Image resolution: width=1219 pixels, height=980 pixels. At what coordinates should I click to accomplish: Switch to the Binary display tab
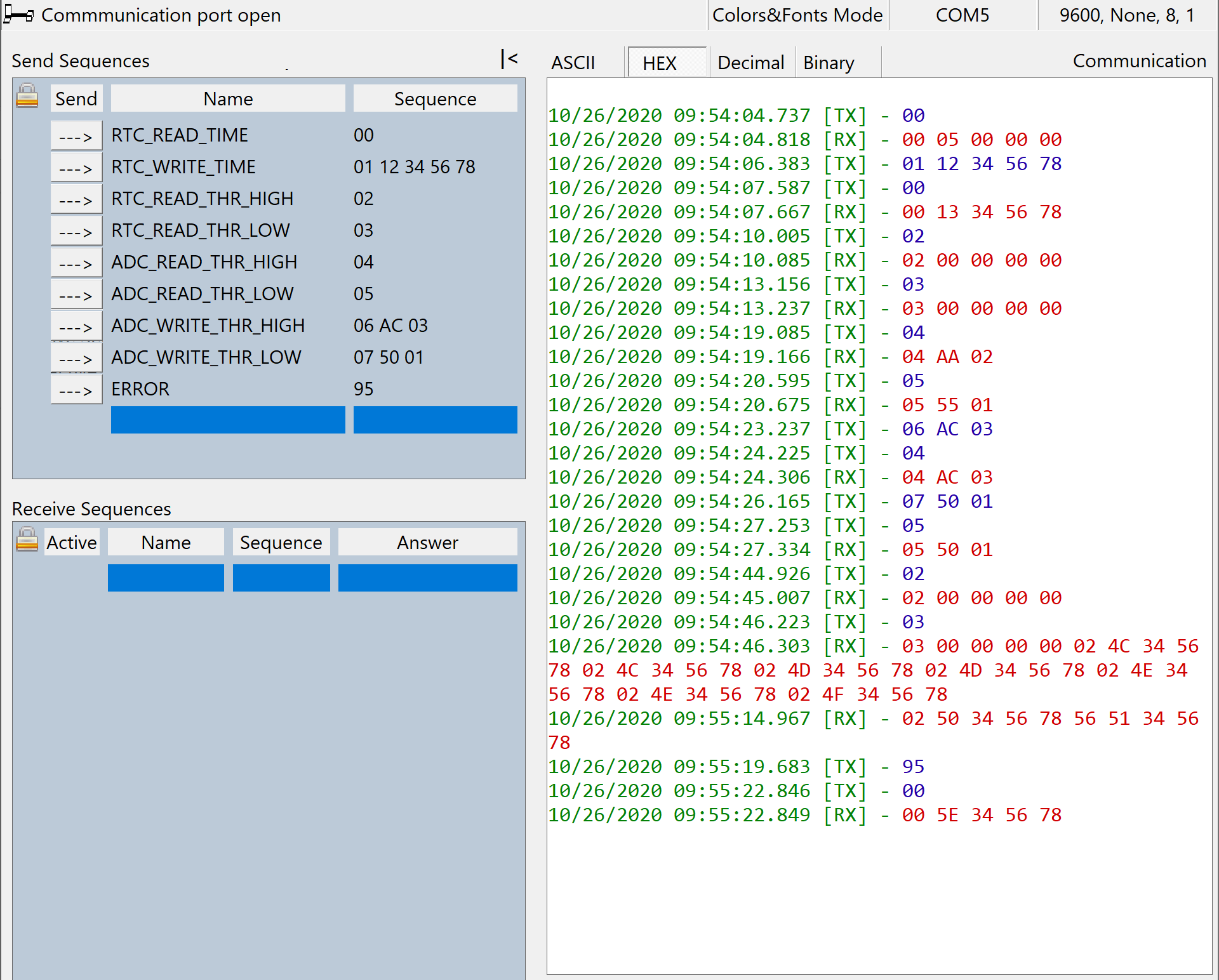(828, 62)
